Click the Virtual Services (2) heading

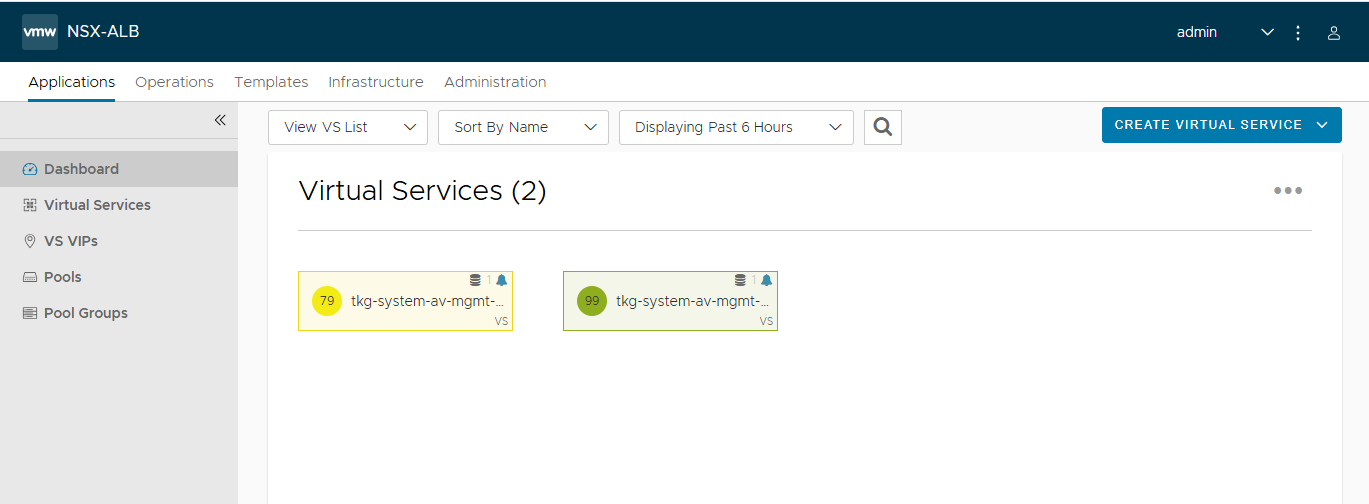pyautogui.click(x=423, y=191)
